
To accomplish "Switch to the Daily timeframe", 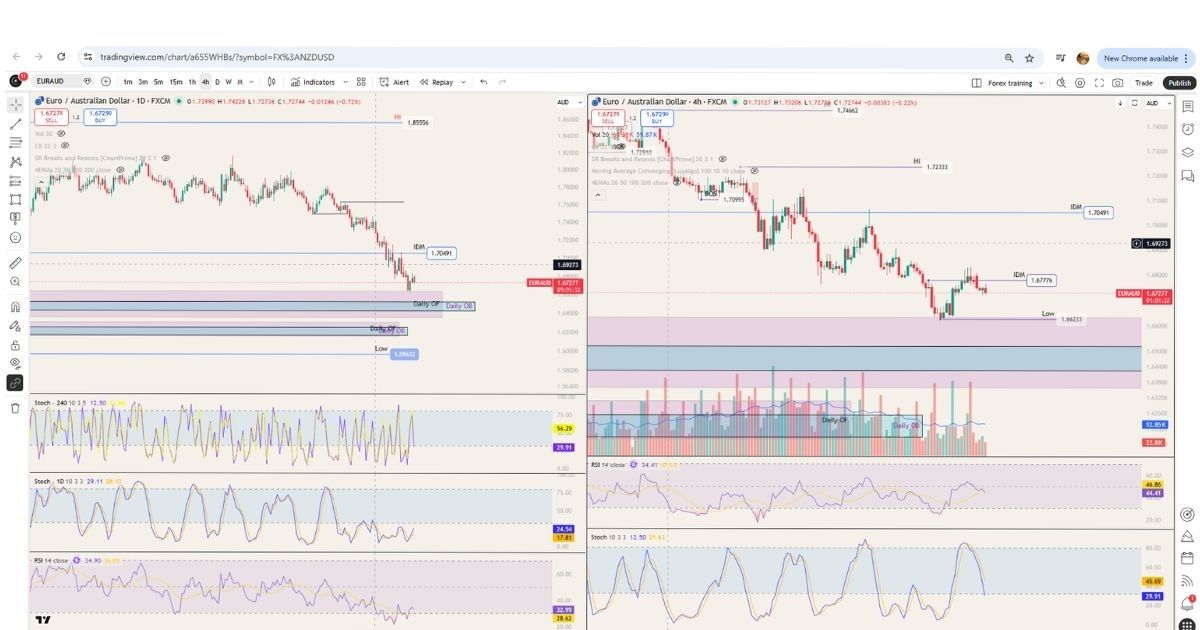I will click(x=216, y=82).
